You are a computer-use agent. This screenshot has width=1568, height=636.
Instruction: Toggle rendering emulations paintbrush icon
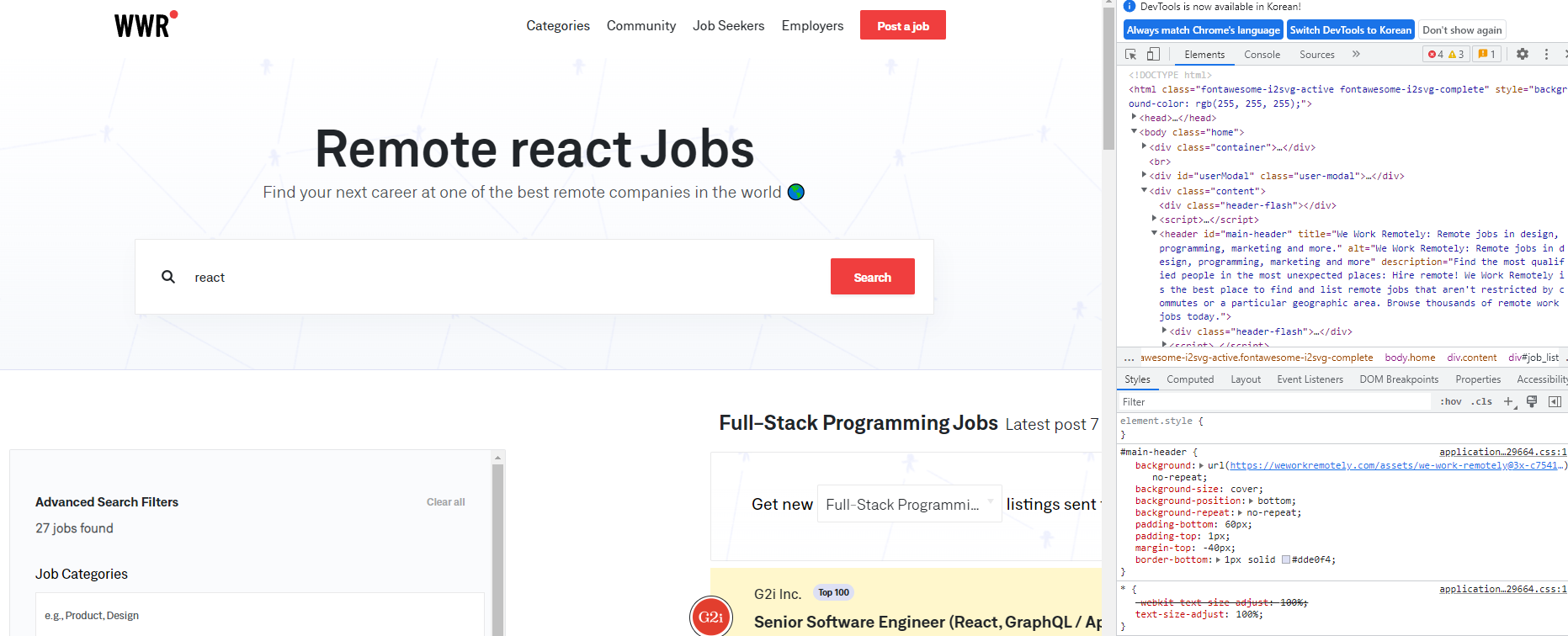[1532, 402]
